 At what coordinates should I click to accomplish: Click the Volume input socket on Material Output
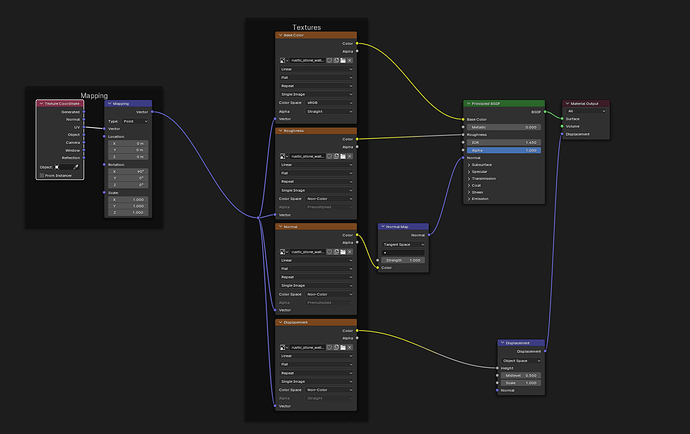562,126
